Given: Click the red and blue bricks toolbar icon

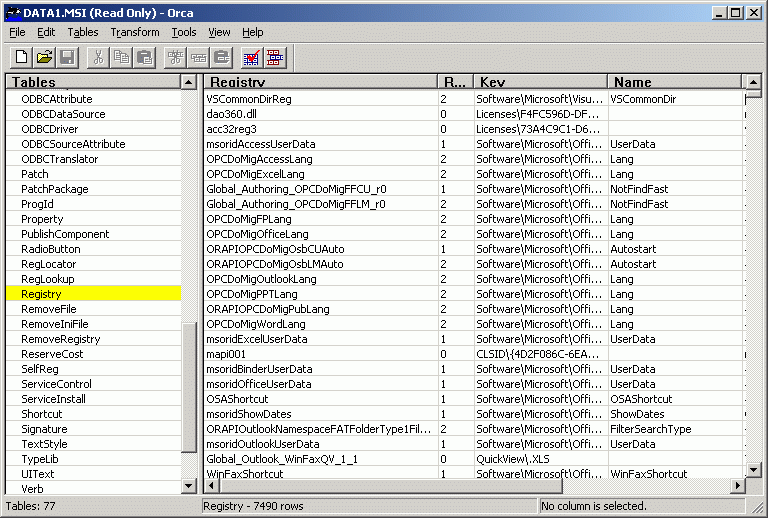Looking at the screenshot, I should coord(275,57).
